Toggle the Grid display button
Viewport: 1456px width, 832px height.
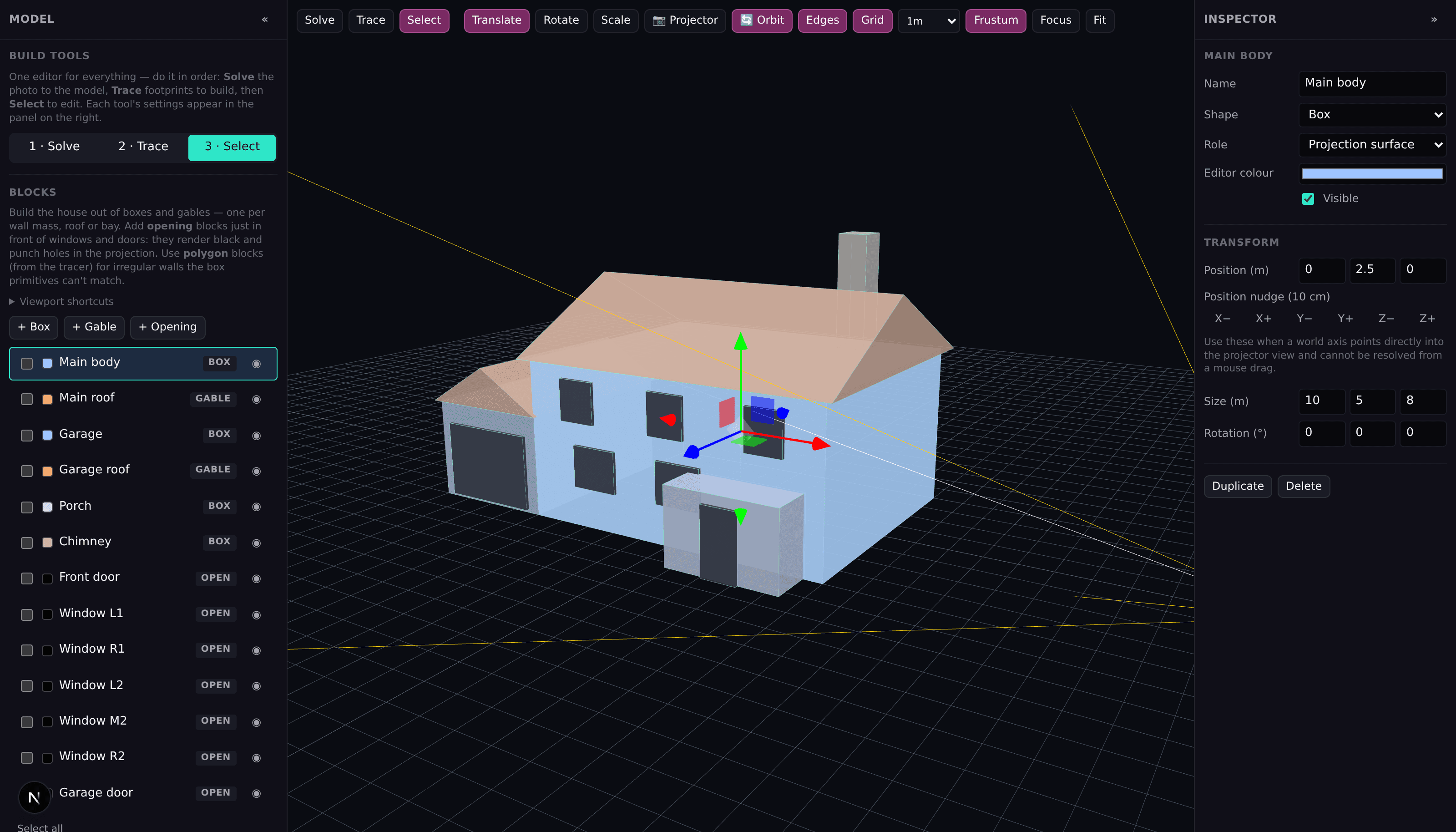point(872,20)
